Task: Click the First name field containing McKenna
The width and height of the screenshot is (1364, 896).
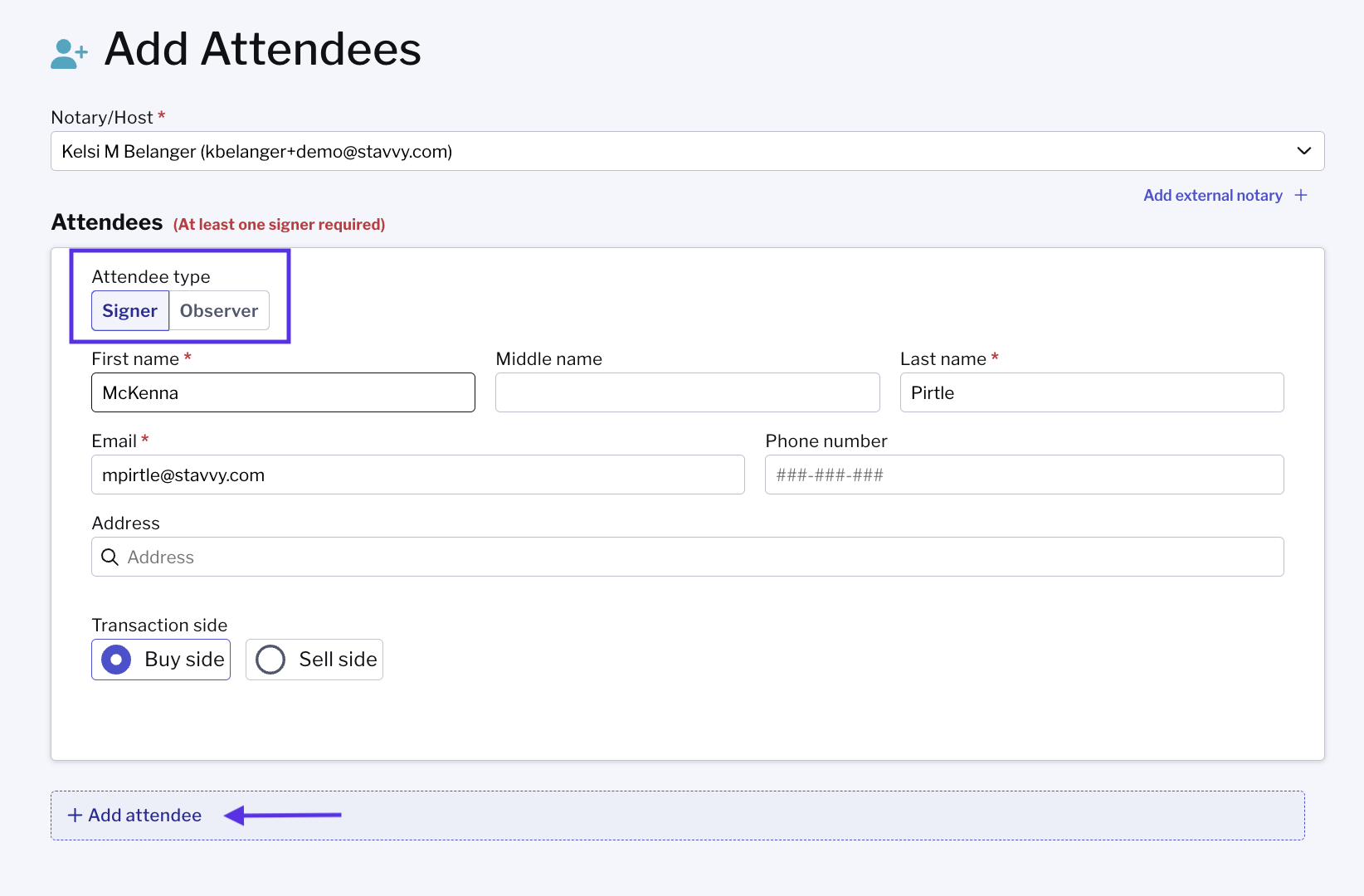Action: point(283,392)
